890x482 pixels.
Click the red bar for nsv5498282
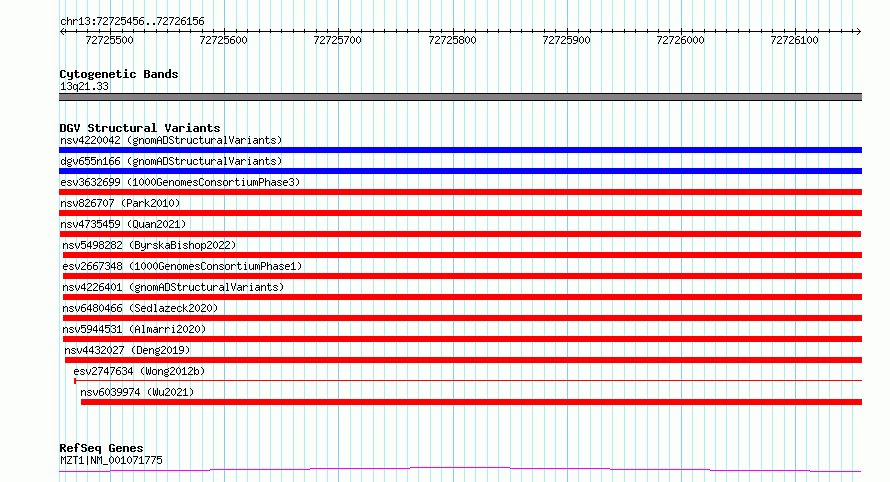(x=462, y=255)
